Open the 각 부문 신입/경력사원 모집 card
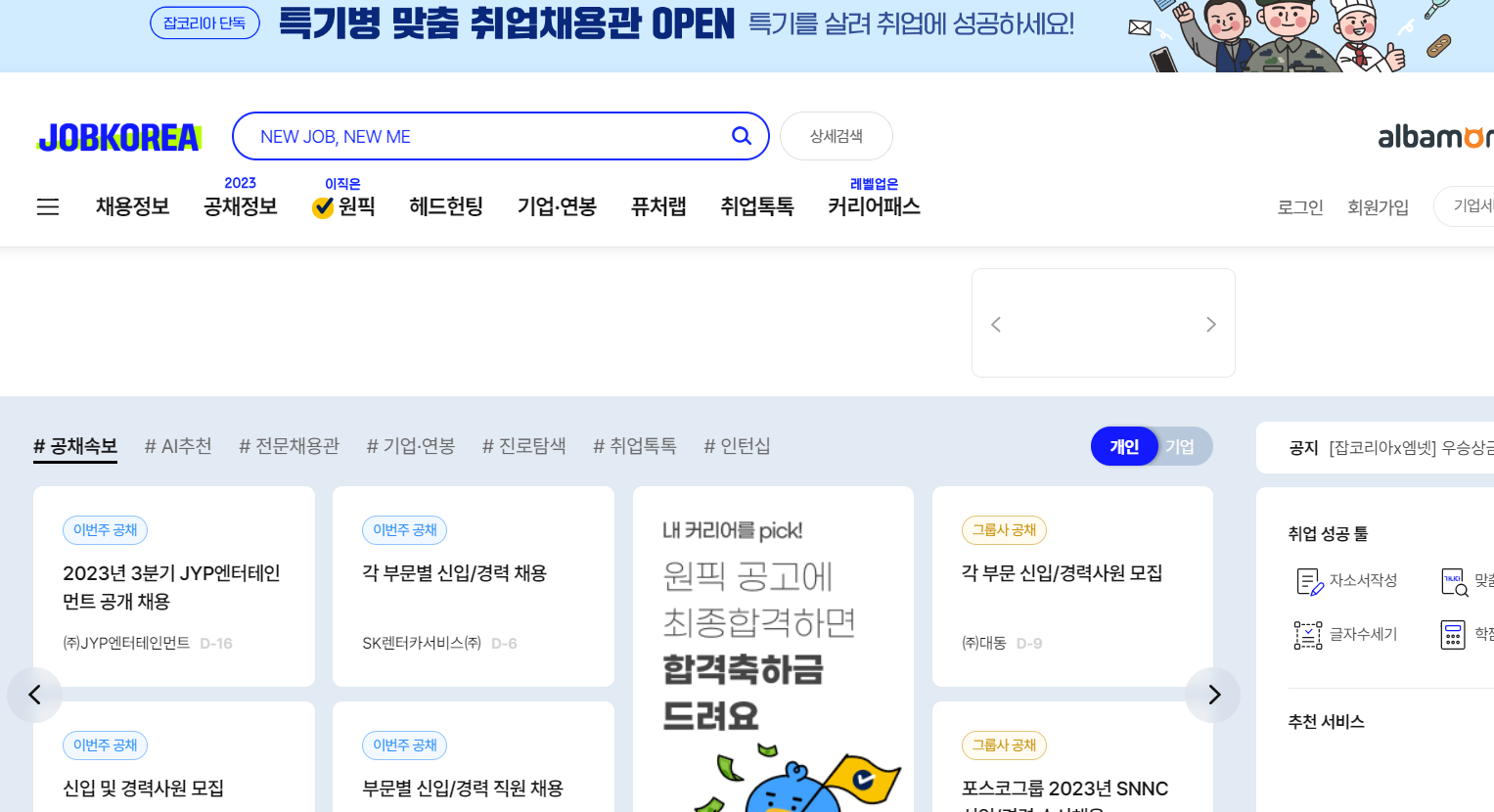 tap(1072, 587)
